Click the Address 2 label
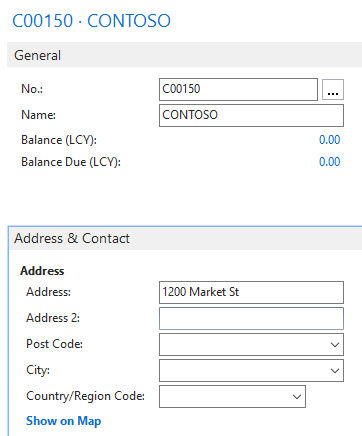This screenshot has width=362, height=436. click(x=53, y=318)
